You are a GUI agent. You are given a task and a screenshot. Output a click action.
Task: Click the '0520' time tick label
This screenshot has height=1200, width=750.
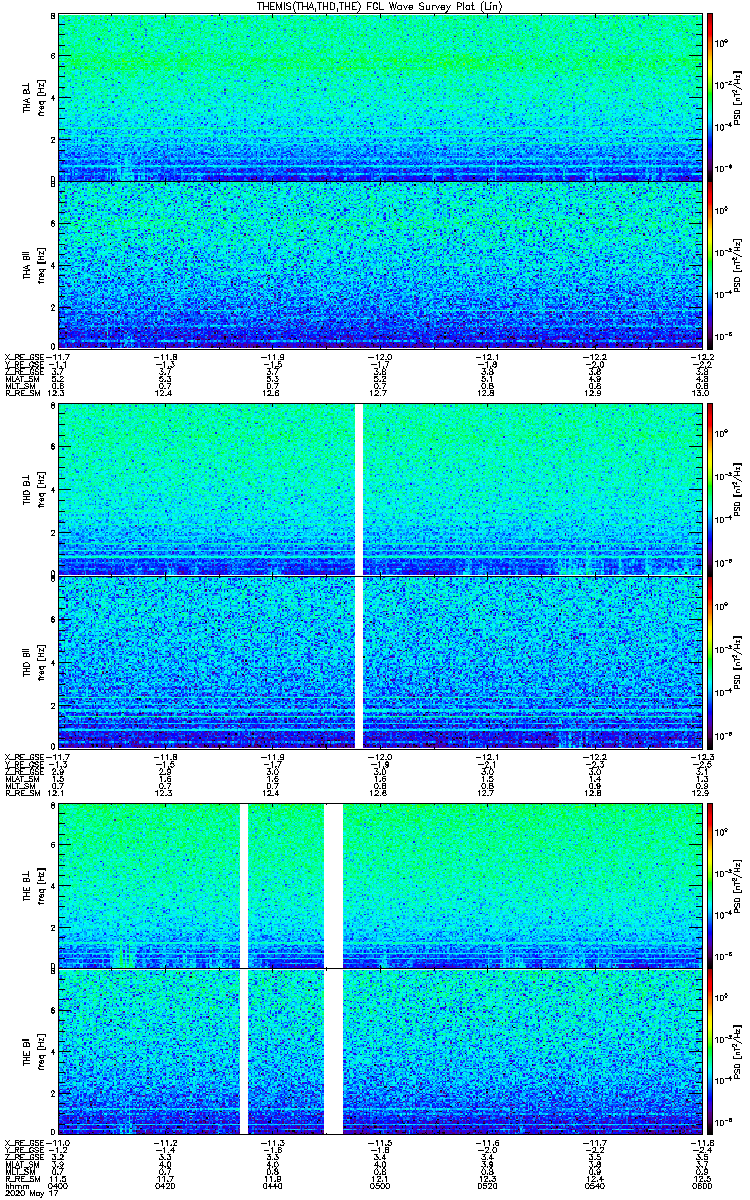pos(488,1188)
